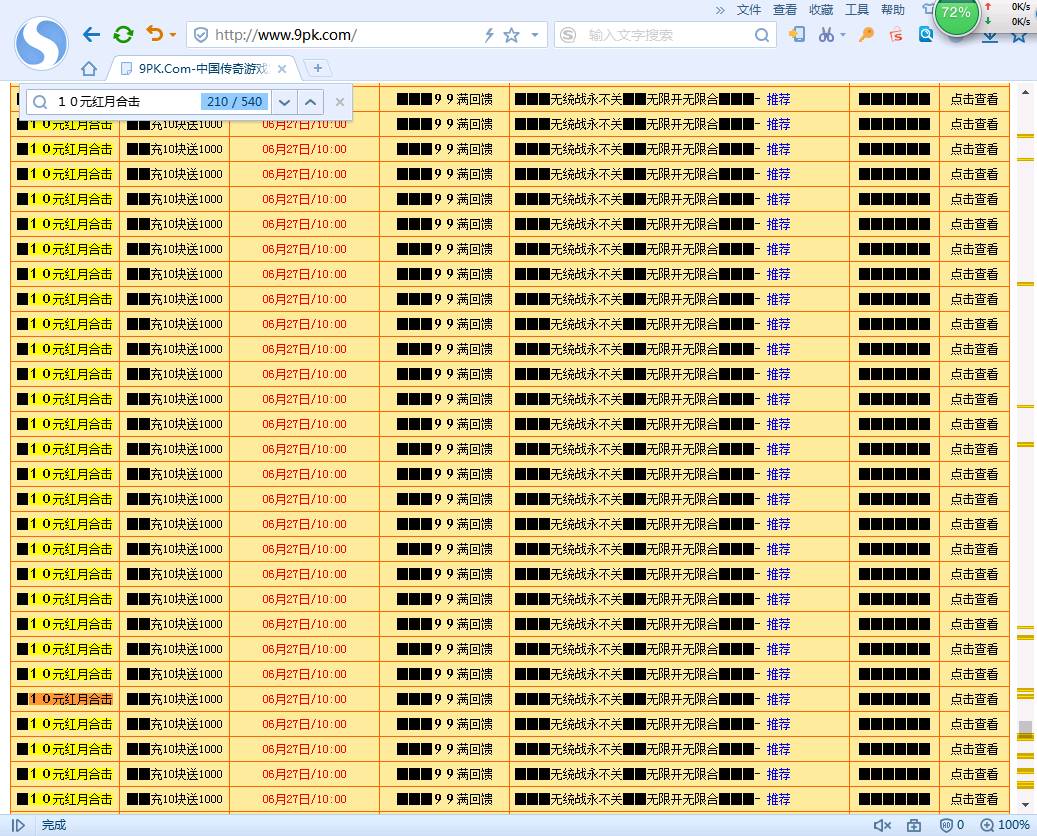Reload the page with the green refresh icon
Image resolution: width=1037 pixels, height=836 pixels.
pyautogui.click(x=123, y=34)
